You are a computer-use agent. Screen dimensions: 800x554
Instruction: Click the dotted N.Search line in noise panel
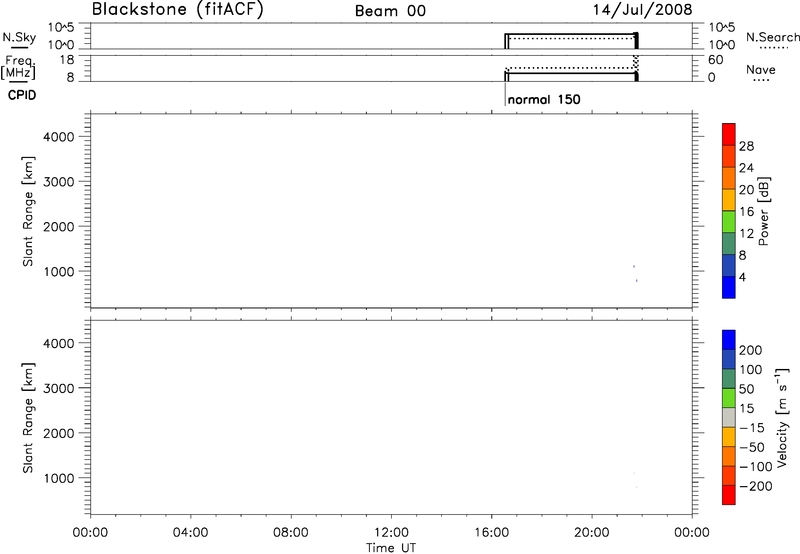pyautogui.click(x=571, y=38)
